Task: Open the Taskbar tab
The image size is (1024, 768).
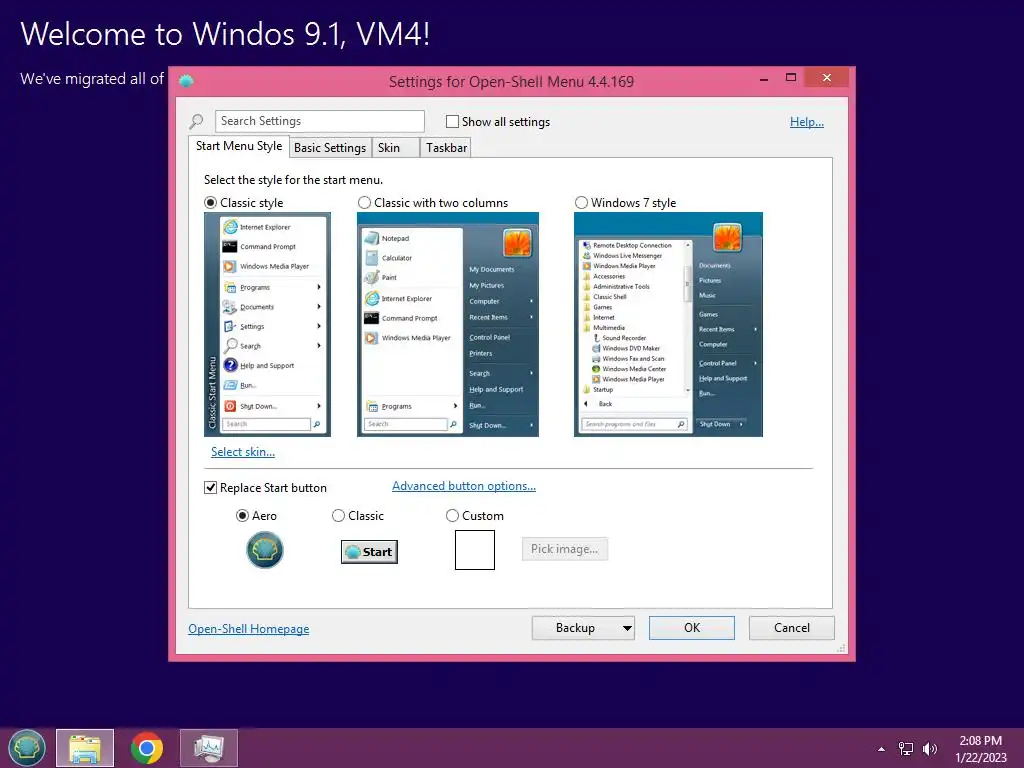Action: click(446, 148)
